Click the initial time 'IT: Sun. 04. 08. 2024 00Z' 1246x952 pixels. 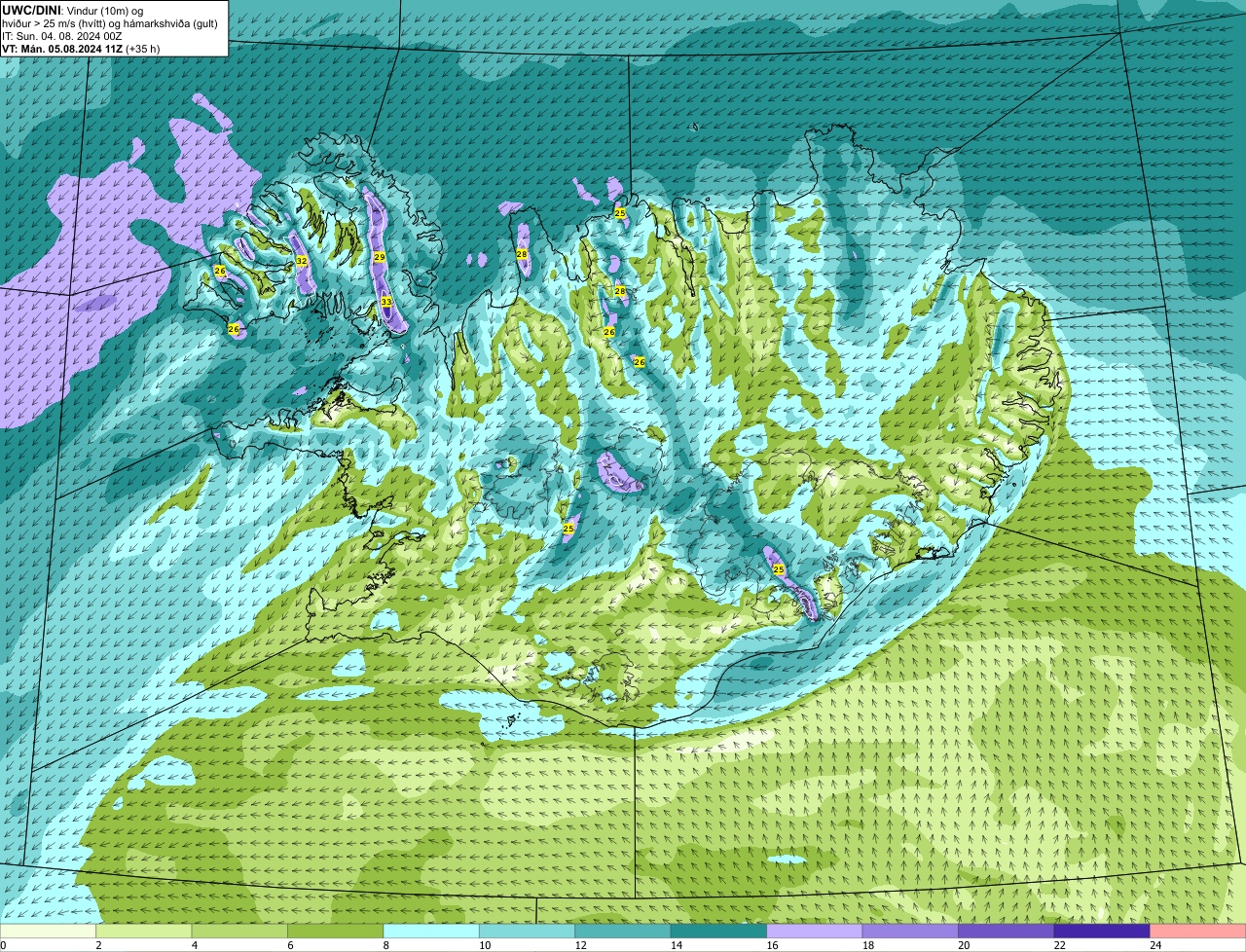point(61,35)
